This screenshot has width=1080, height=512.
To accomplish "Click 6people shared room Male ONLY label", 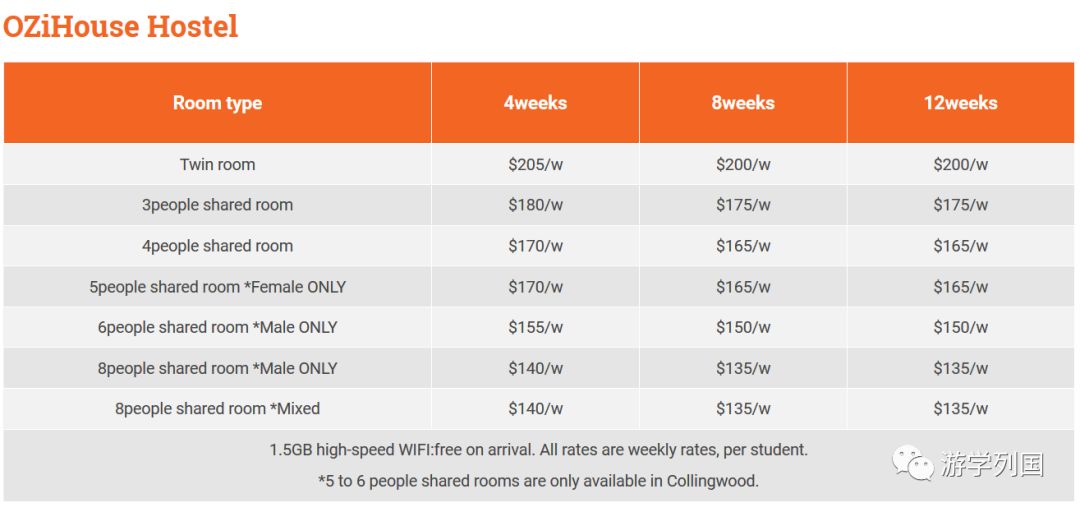I will point(218,327).
